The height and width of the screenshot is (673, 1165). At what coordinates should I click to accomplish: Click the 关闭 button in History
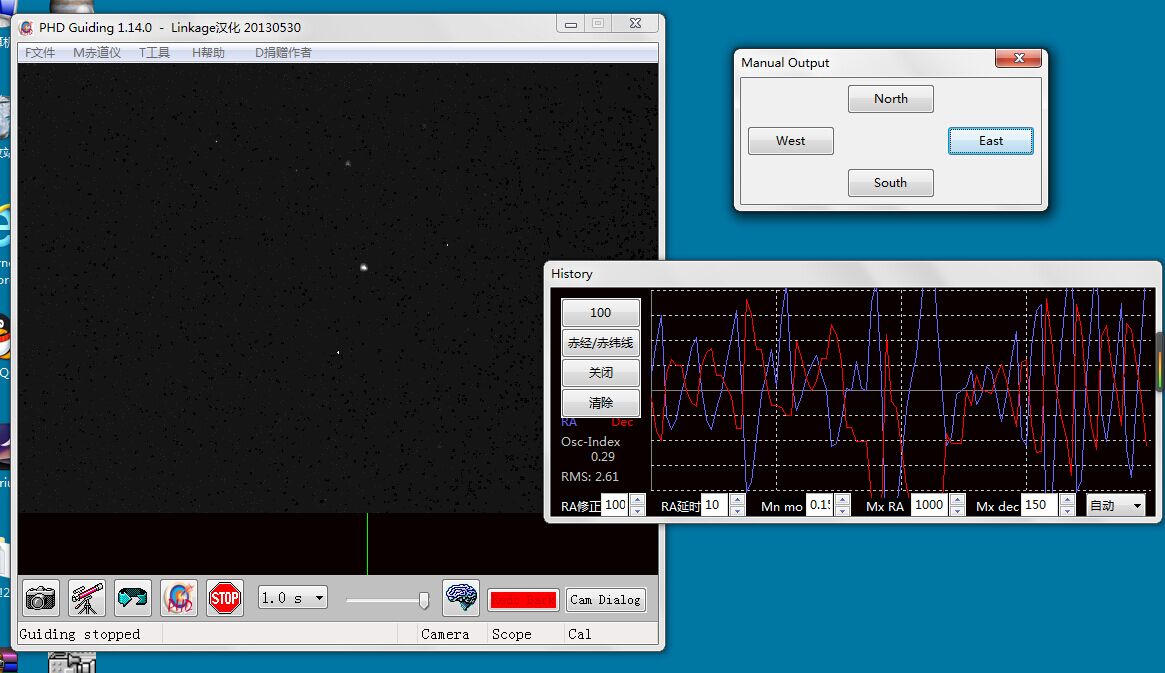point(600,373)
